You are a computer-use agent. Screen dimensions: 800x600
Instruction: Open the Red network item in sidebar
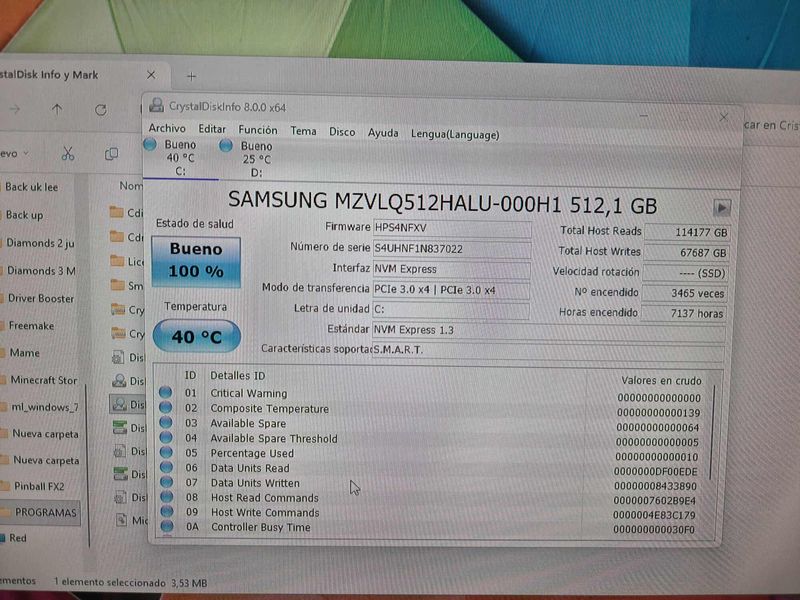tap(18, 538)
